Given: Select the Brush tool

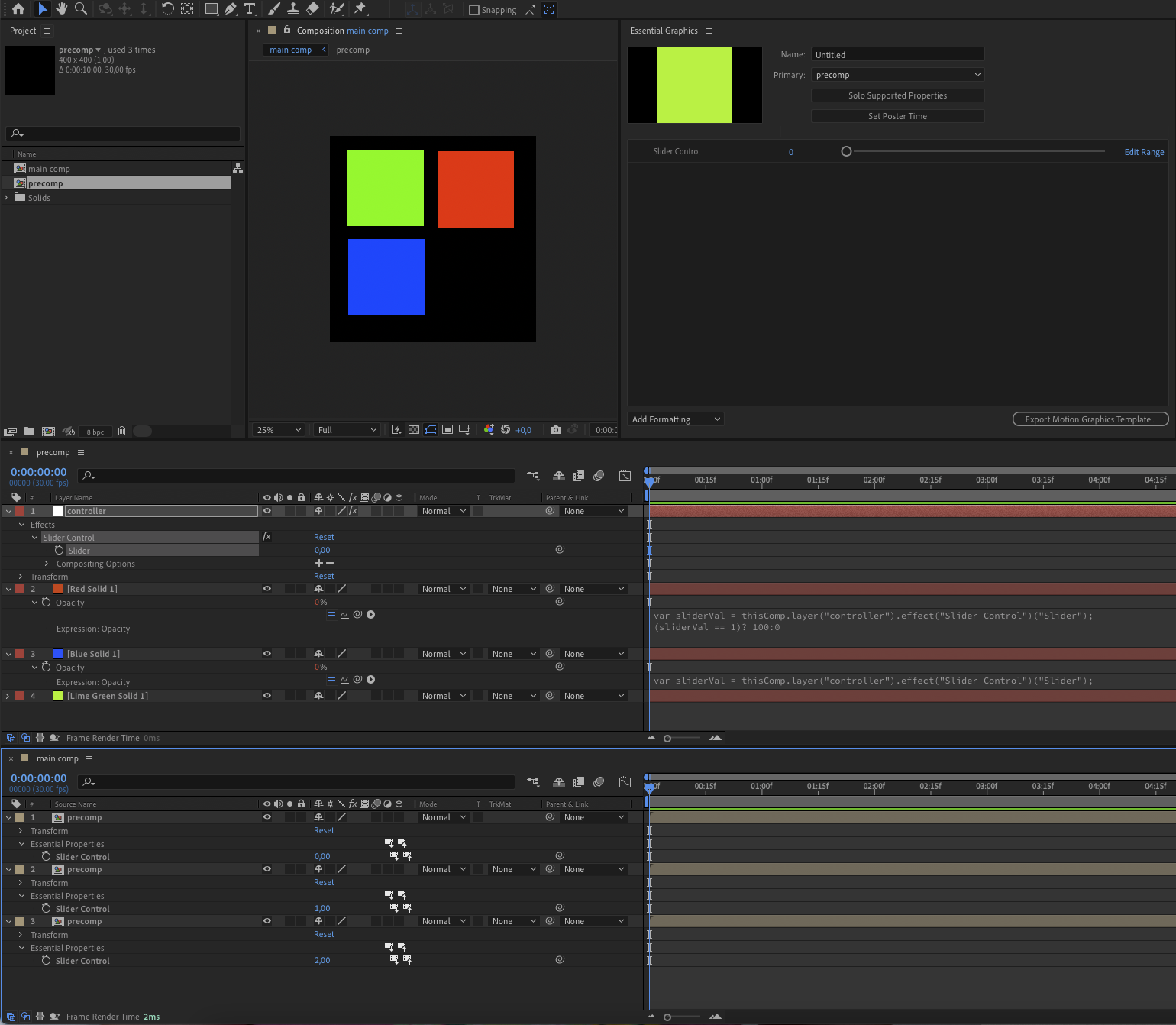Looking at the screenshot, I should 274,9.
